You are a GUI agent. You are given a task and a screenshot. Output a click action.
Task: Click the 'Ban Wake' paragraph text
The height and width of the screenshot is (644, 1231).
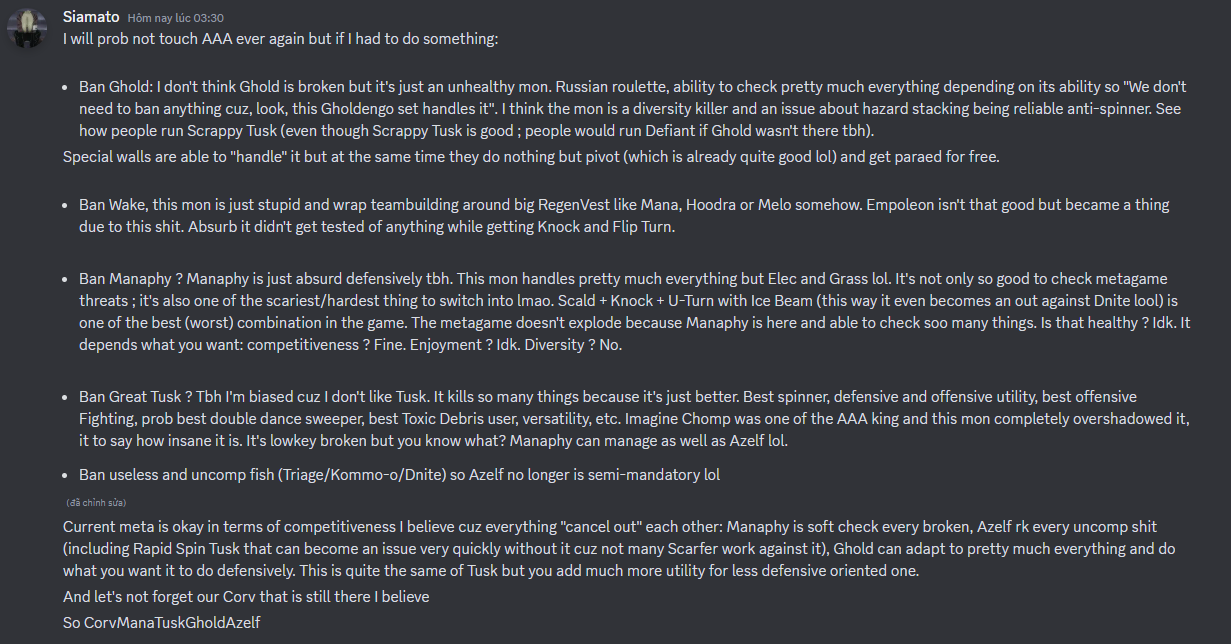[x=620, y=215]
